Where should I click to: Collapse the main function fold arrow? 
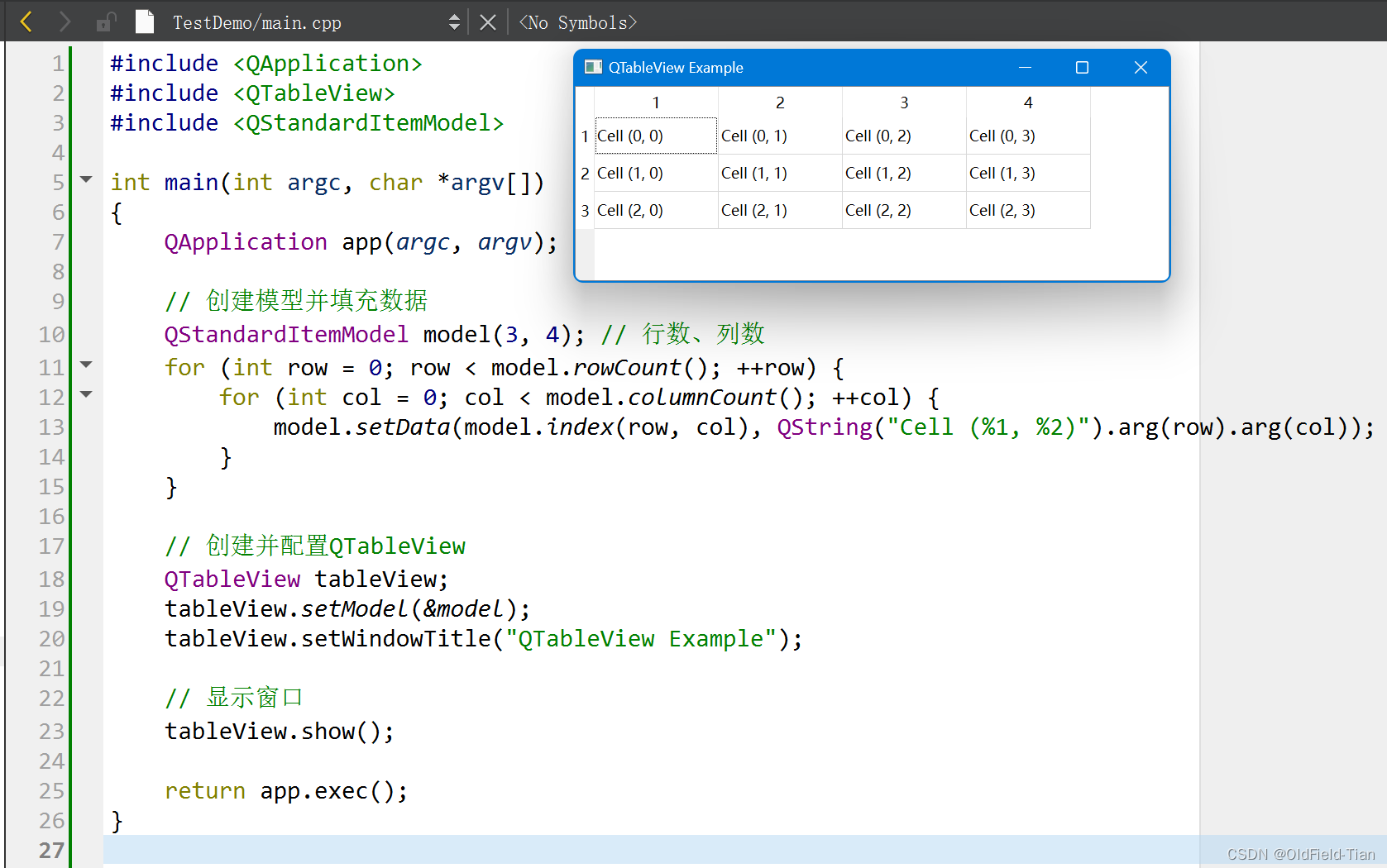coord(86,179)
